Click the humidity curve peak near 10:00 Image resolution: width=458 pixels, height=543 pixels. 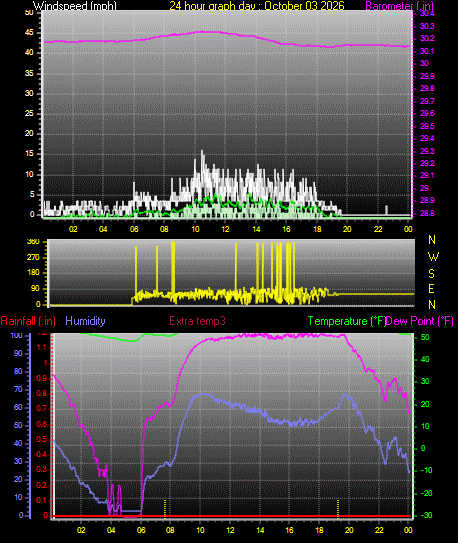coord(204,394)
